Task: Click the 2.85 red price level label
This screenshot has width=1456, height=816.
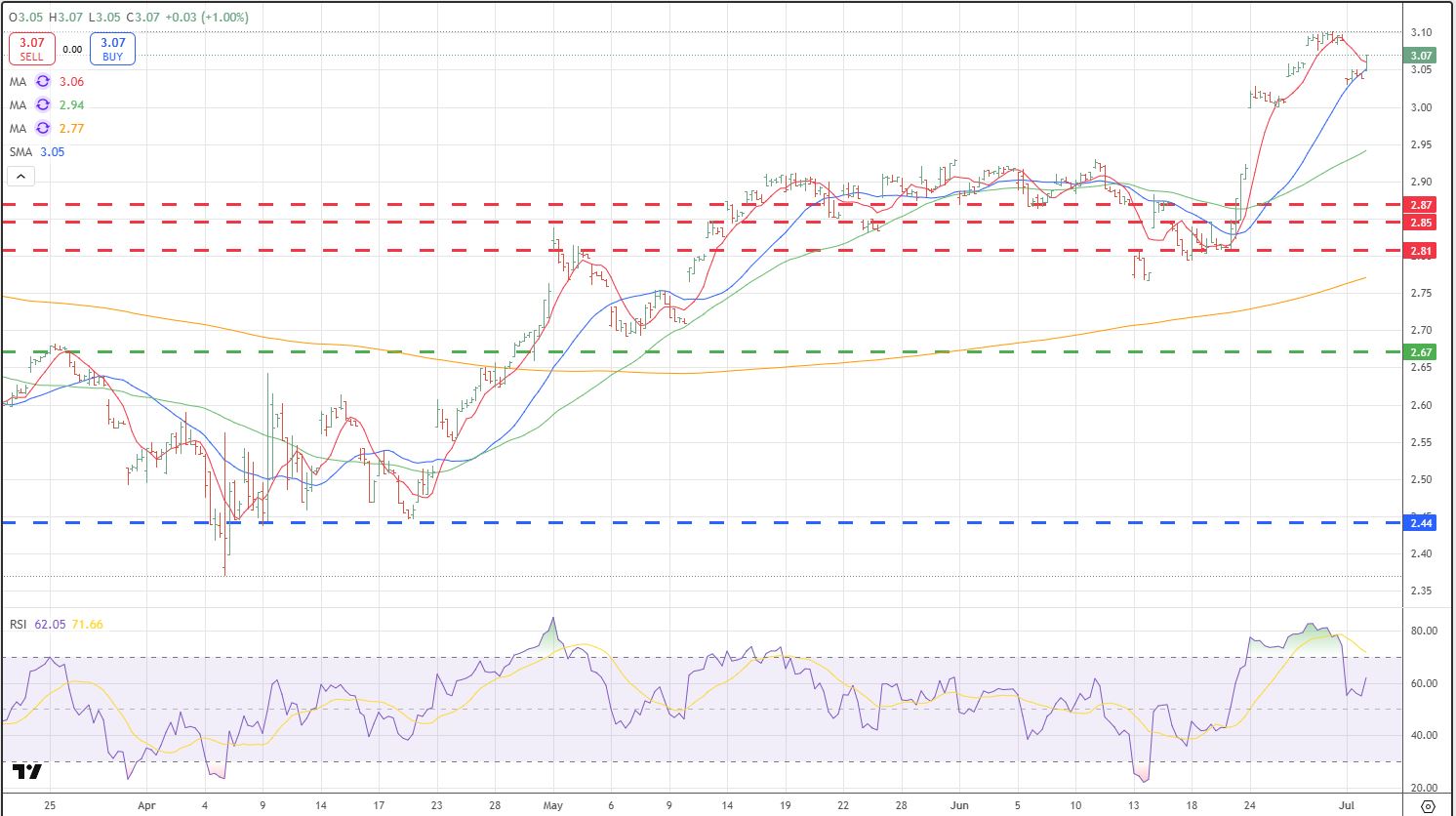Action: click(x=1421, y=223)
